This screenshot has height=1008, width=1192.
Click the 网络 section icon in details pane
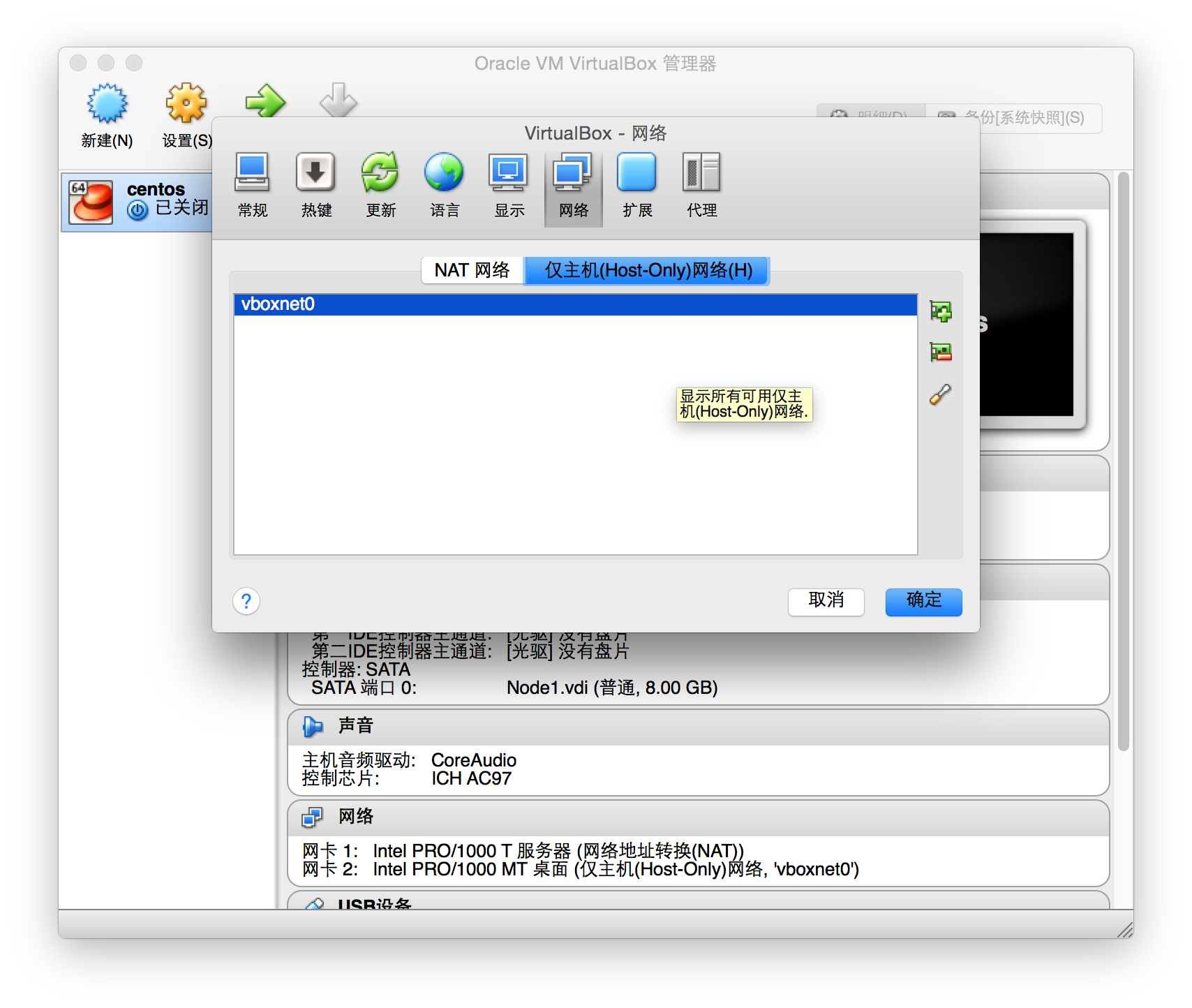[313, 817]
